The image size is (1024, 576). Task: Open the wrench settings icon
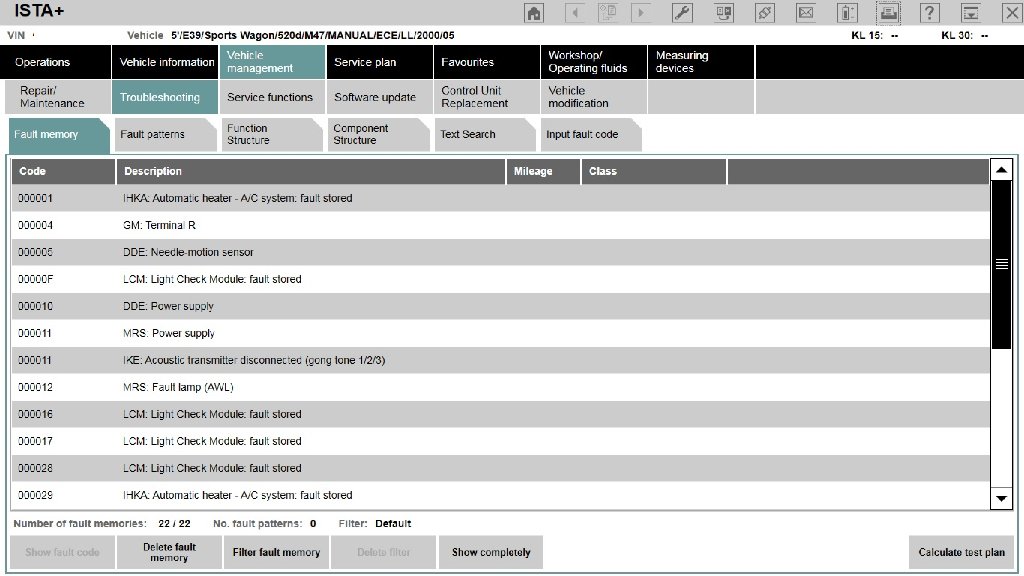click(682, 12)
